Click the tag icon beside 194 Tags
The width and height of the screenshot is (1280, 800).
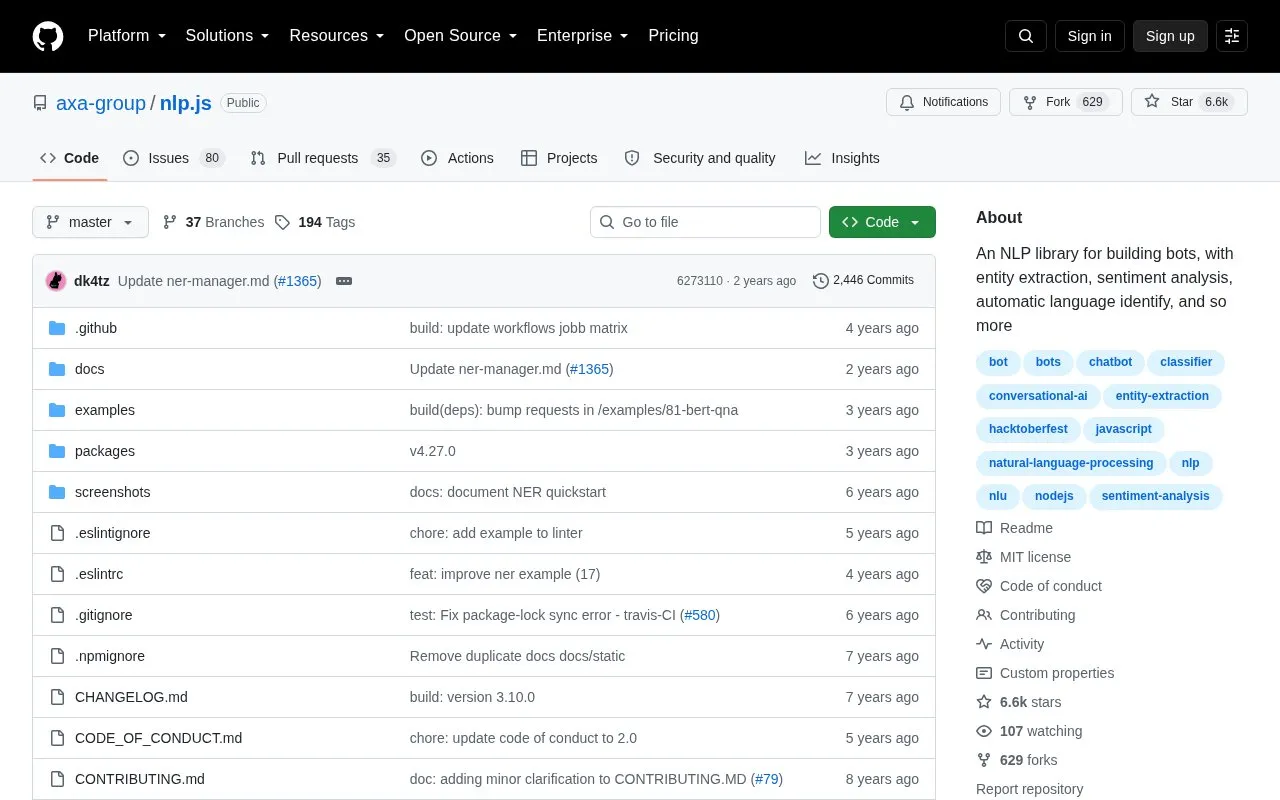click(283, 222)
